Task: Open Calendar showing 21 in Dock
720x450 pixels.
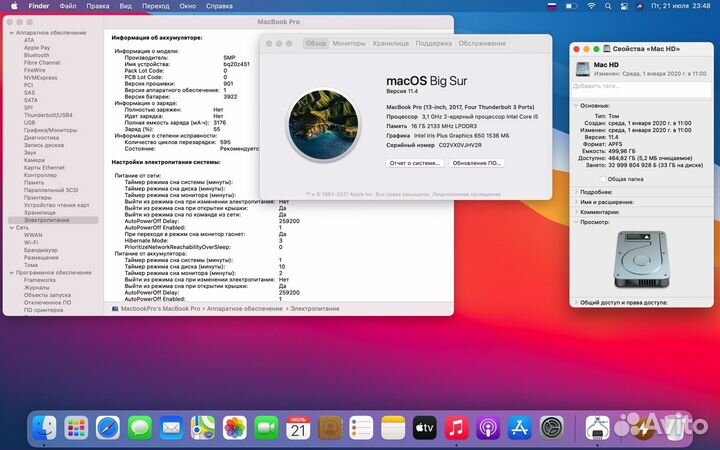Action: coord(298,428)
